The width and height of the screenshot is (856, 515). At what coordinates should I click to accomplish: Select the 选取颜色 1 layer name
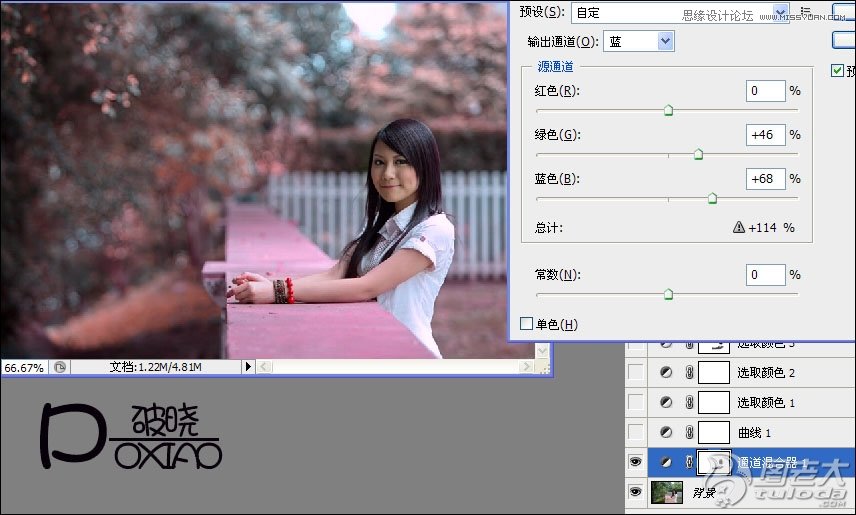(766, 402)
